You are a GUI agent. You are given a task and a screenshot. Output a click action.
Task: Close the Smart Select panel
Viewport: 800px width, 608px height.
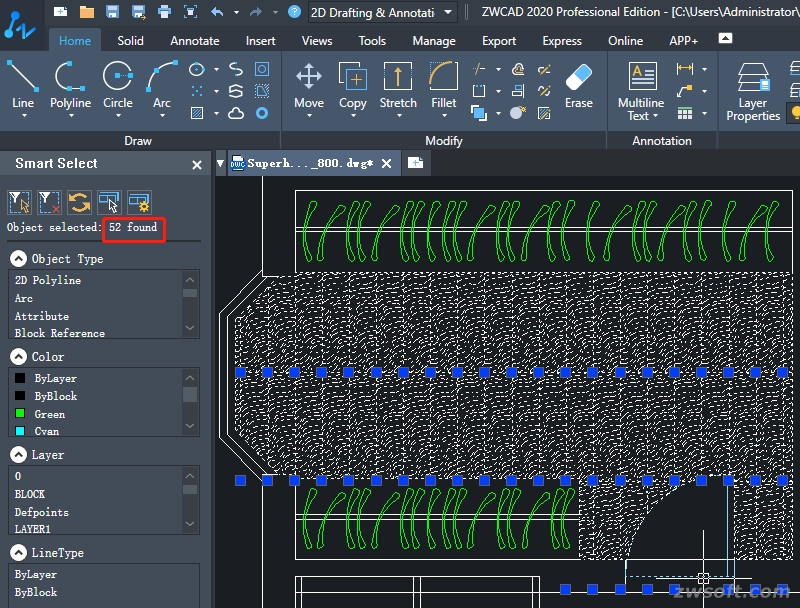tap(197, 164)
